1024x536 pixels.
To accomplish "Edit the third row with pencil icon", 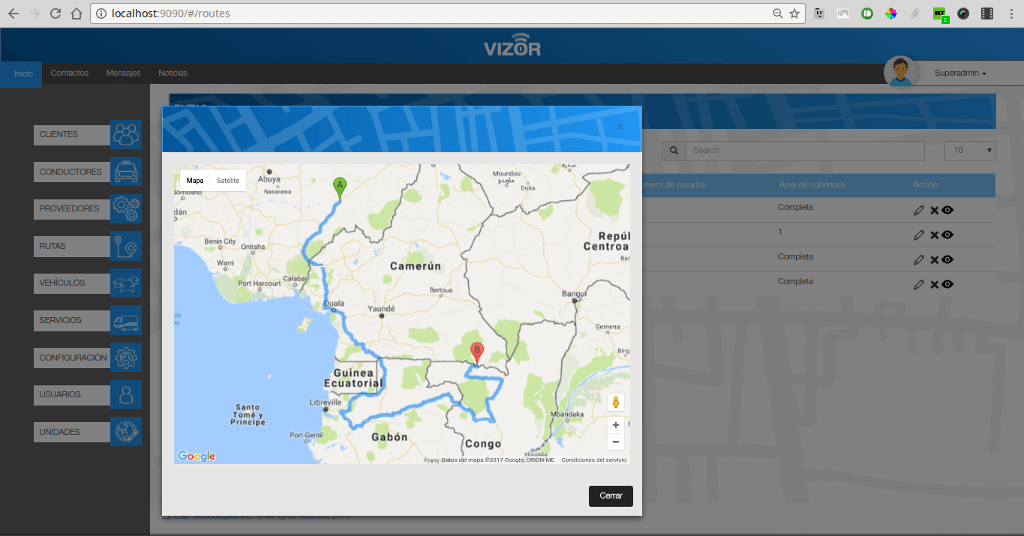I will coord(919,260).
